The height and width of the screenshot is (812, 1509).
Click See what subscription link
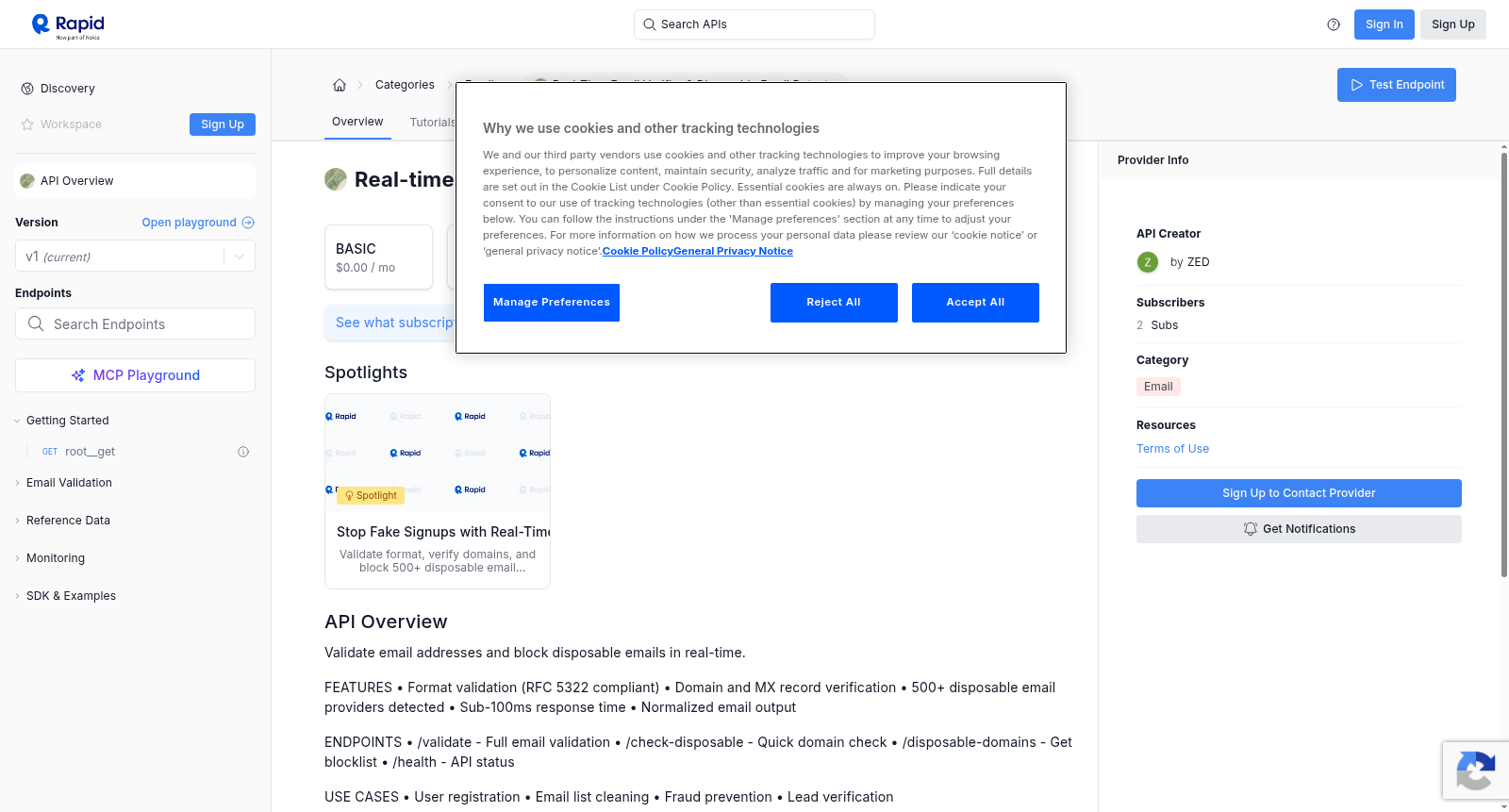(x=395, y=323)
